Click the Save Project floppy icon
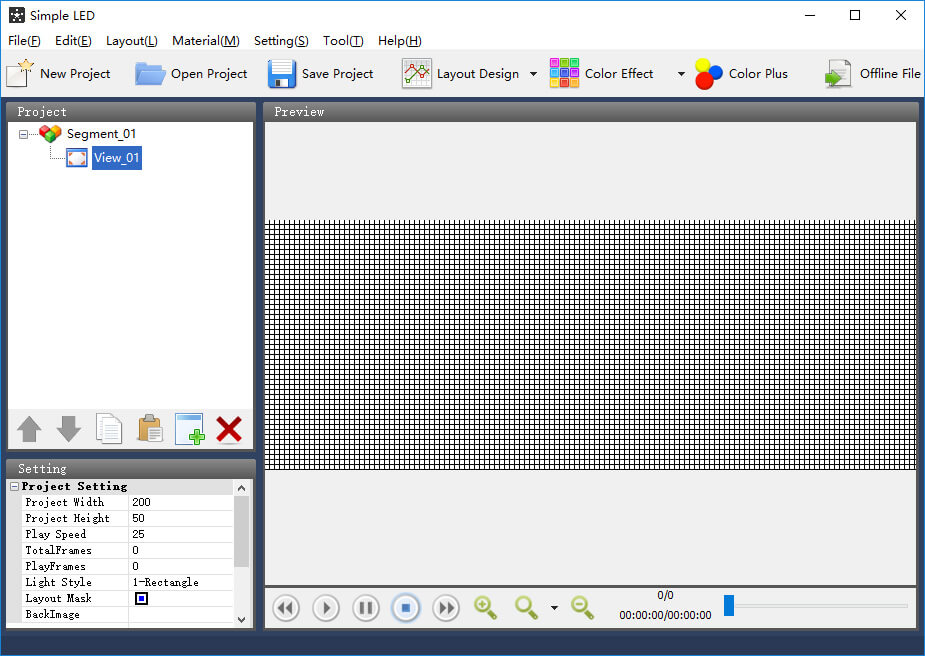The width and height of the screenshot is (925, 656). pos(281,74)
